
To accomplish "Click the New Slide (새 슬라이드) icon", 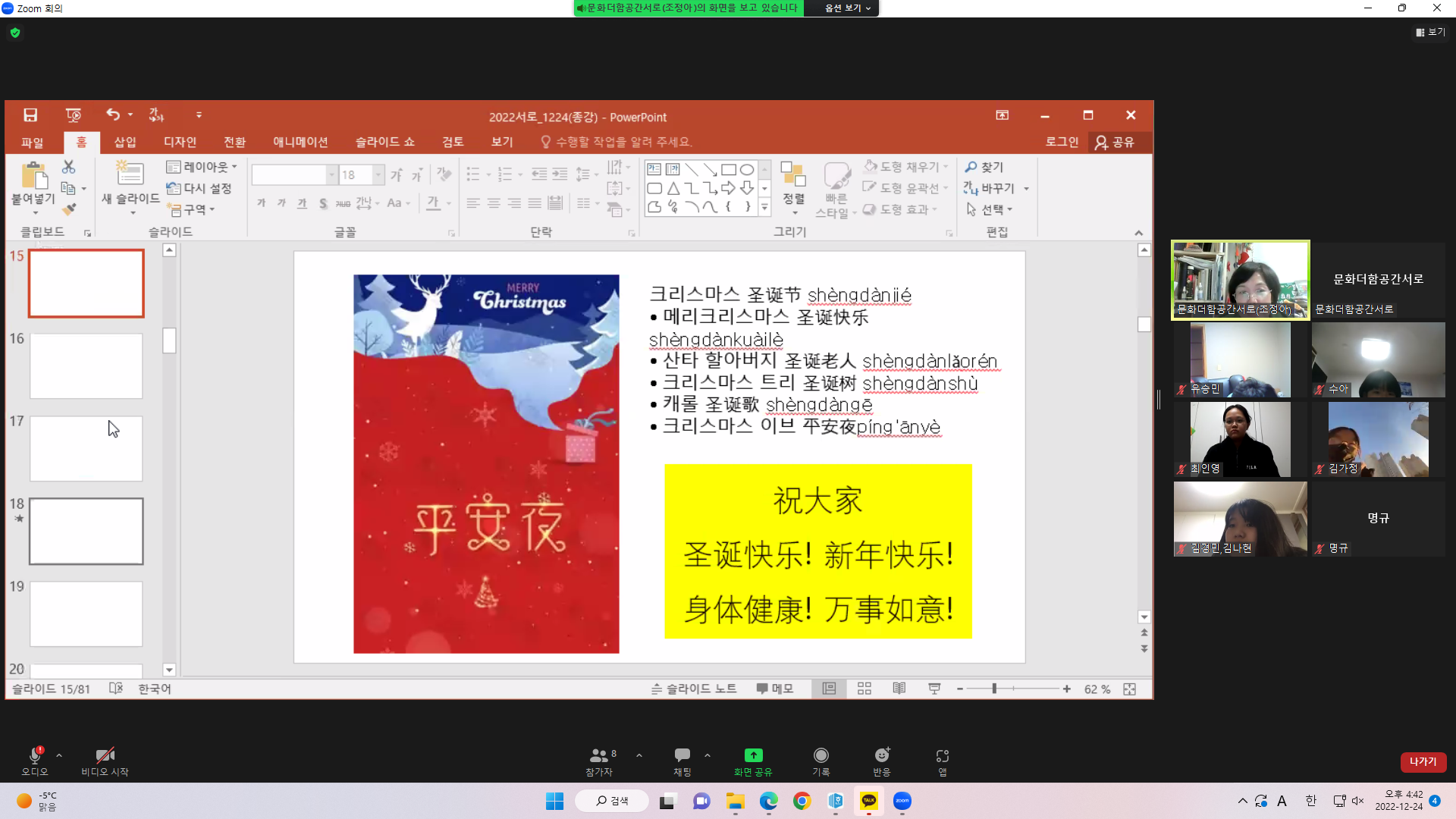I will [x=130, y=174].
